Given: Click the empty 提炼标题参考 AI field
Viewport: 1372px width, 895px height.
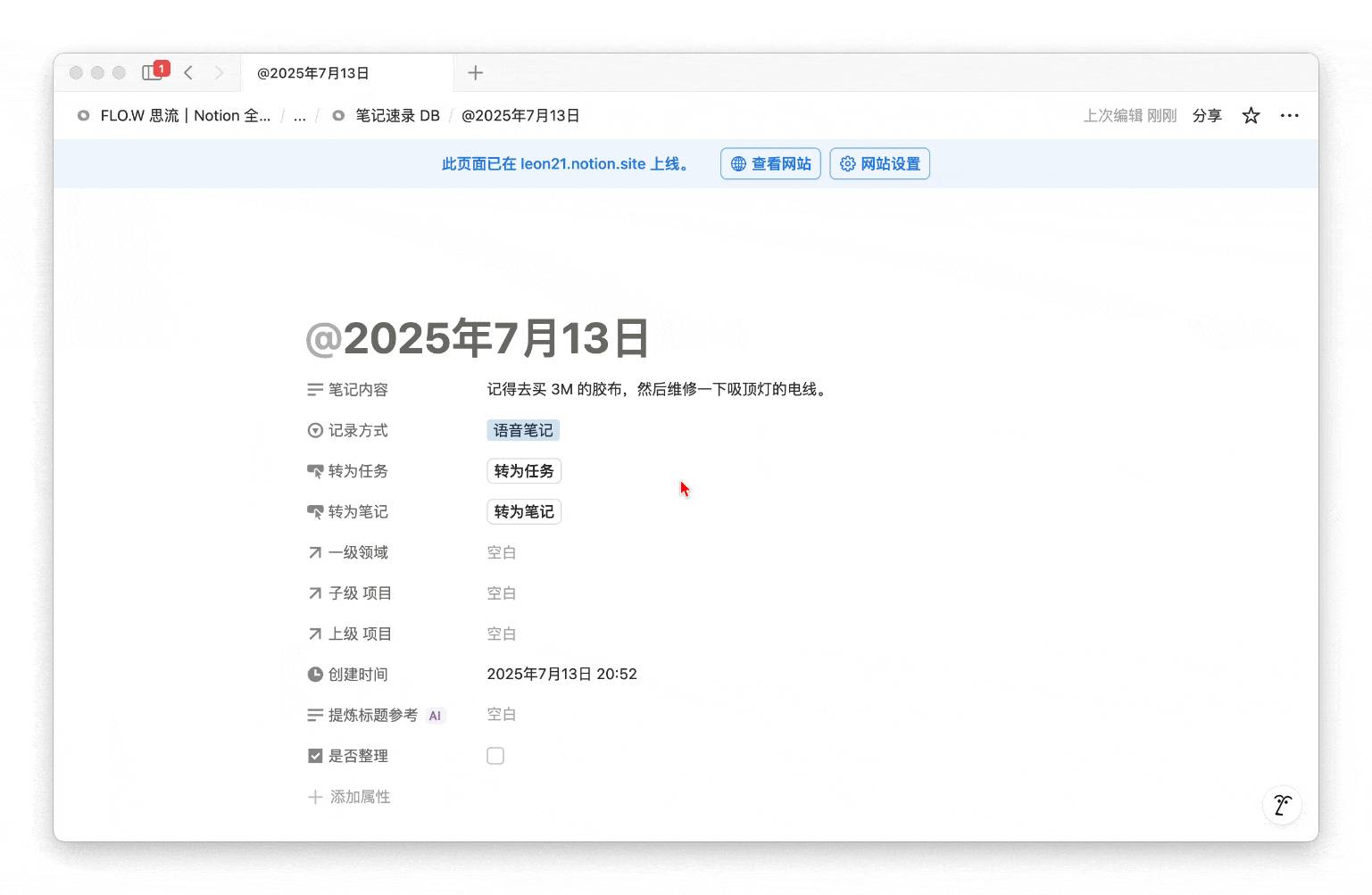Looking at the screenshot, I should point(502,715).
